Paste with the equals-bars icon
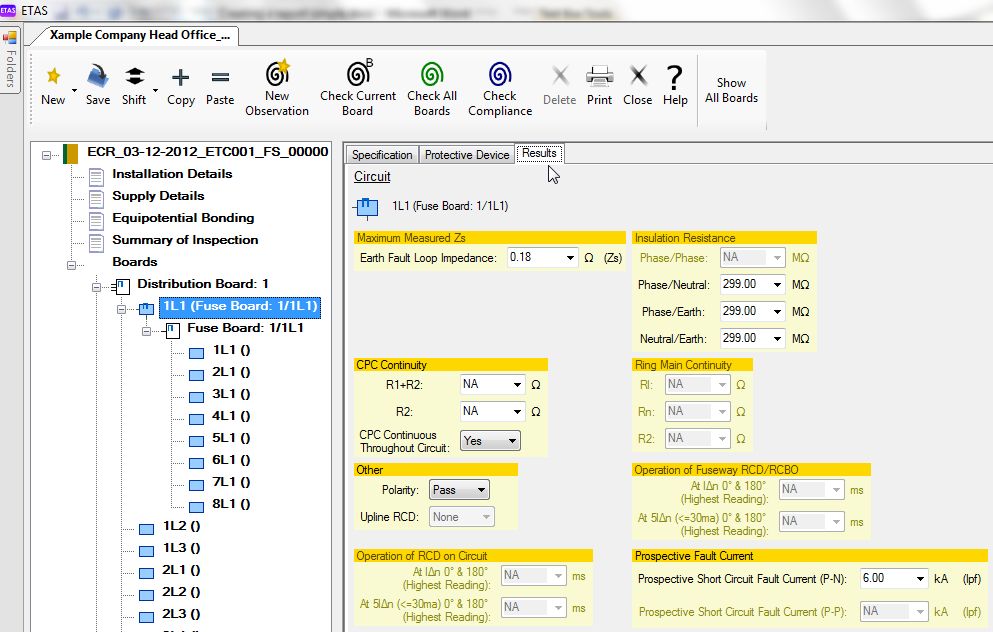993x632 pixels. 220,77
